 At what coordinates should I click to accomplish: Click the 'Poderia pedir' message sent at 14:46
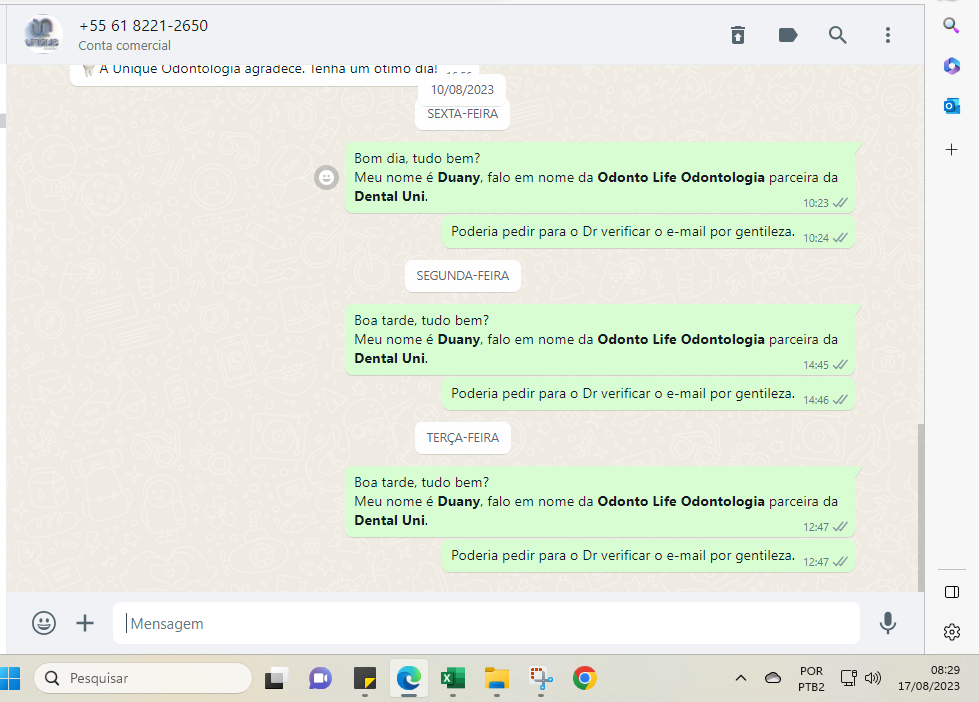pyautogui.click(x=648, y=394)
